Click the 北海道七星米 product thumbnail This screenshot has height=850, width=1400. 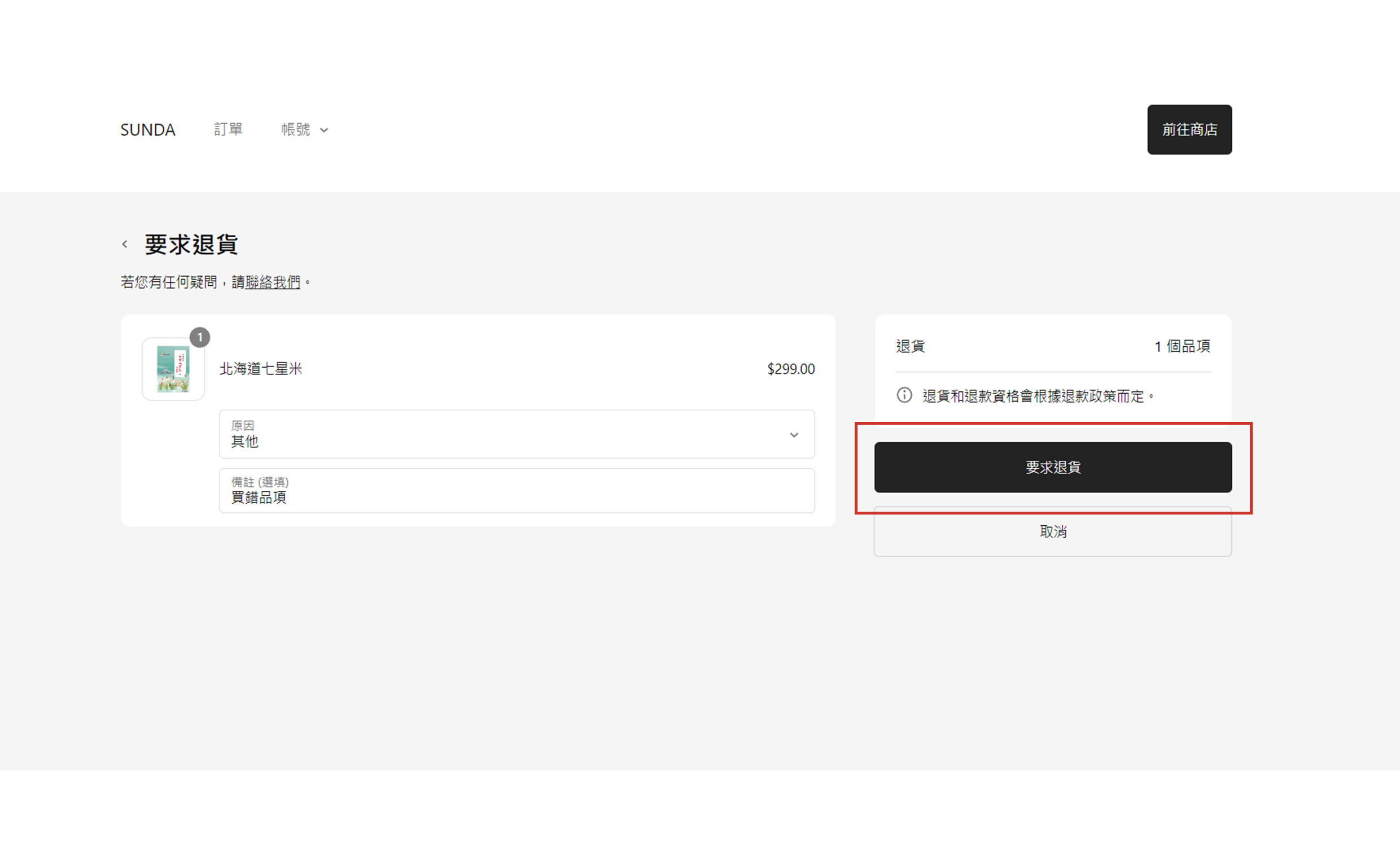(x=173, y=369)
